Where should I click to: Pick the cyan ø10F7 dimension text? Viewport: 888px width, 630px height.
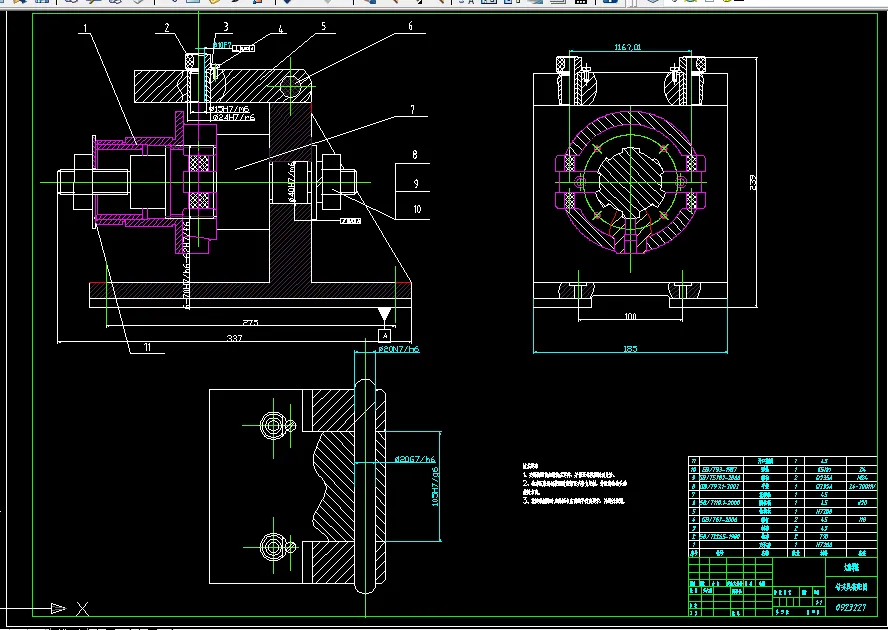pos(221,44)
